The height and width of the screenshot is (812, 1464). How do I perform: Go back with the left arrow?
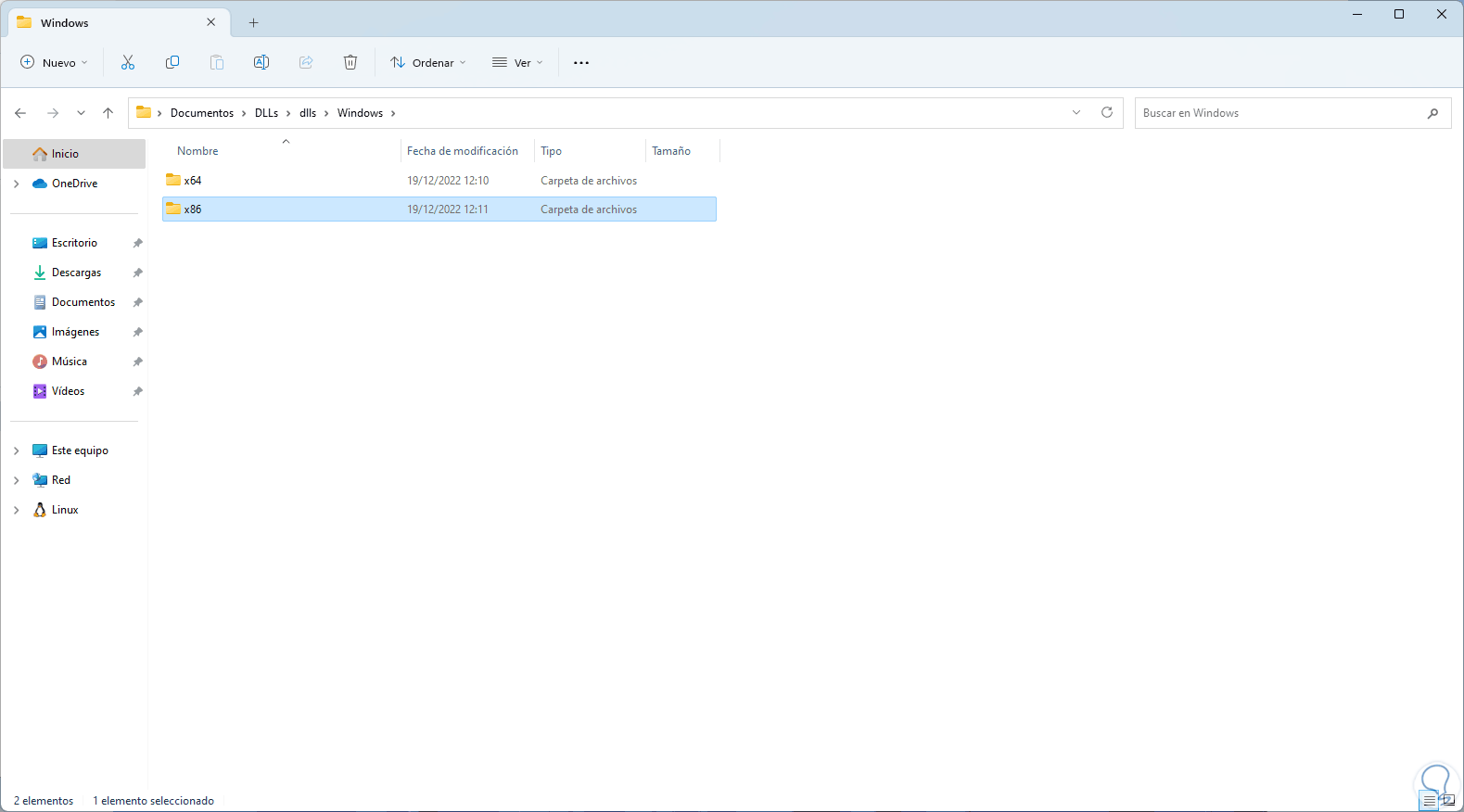click(x=20, y=113)
